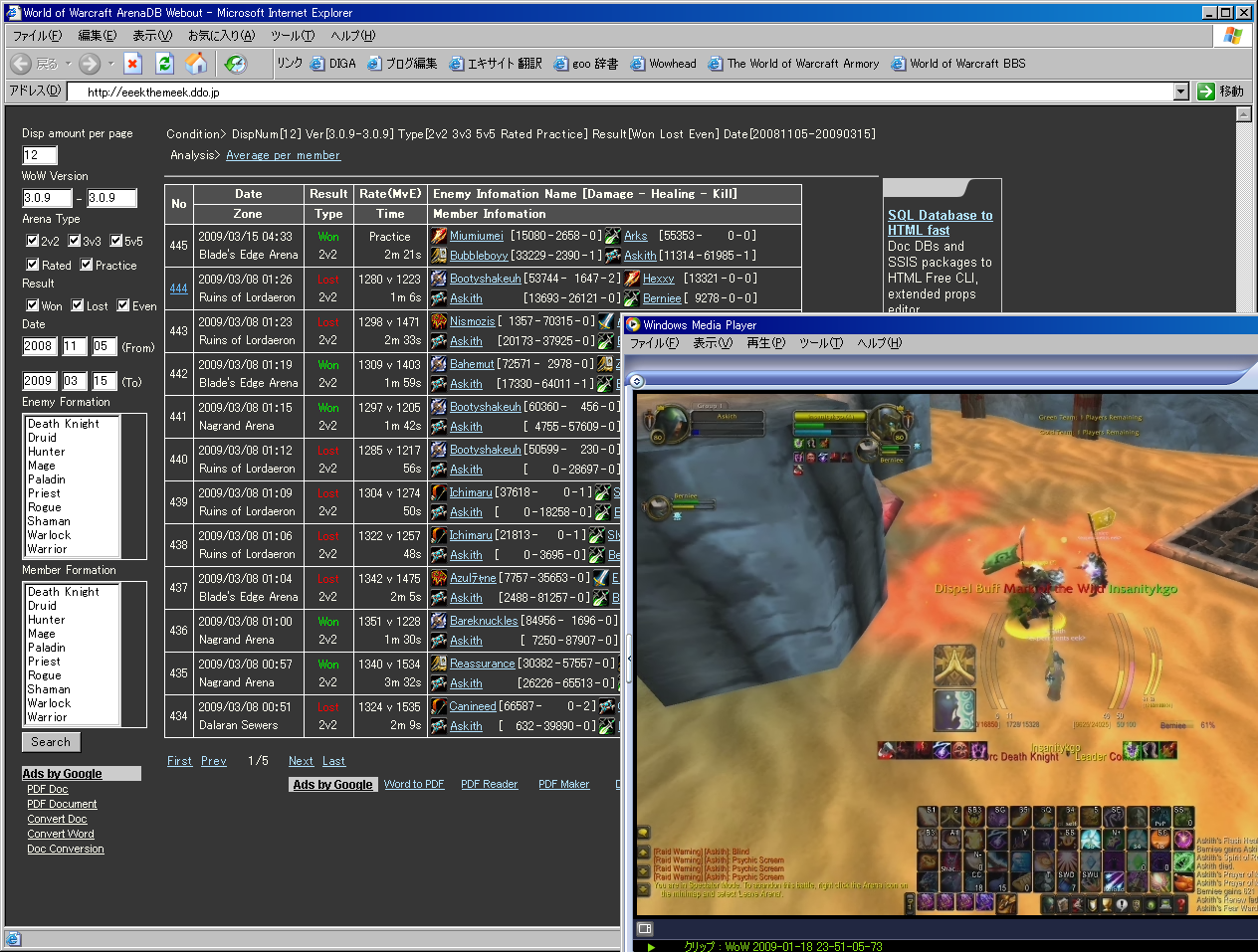1258x952 pixels.
Task: Select Rogue in Member Formation list
Action: click(x=45, y=675)
